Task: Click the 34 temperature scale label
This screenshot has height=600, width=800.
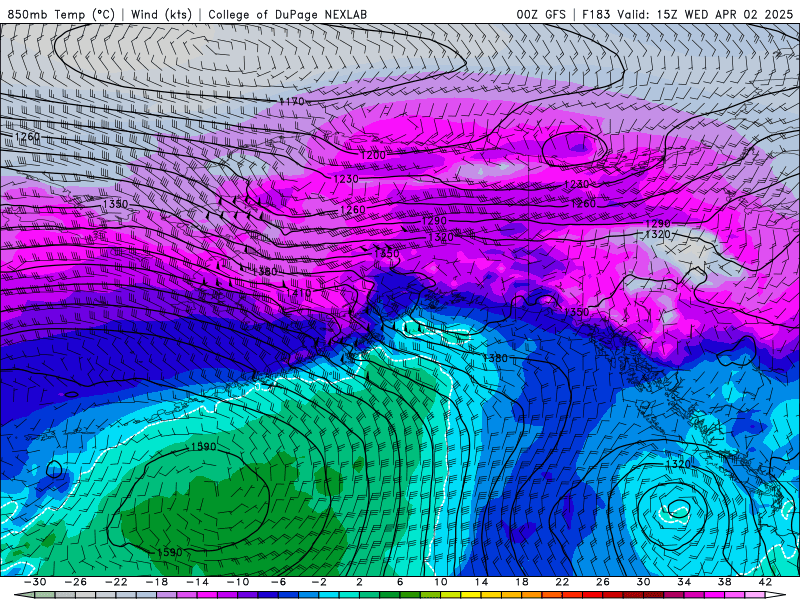Action: click(684, 582)
